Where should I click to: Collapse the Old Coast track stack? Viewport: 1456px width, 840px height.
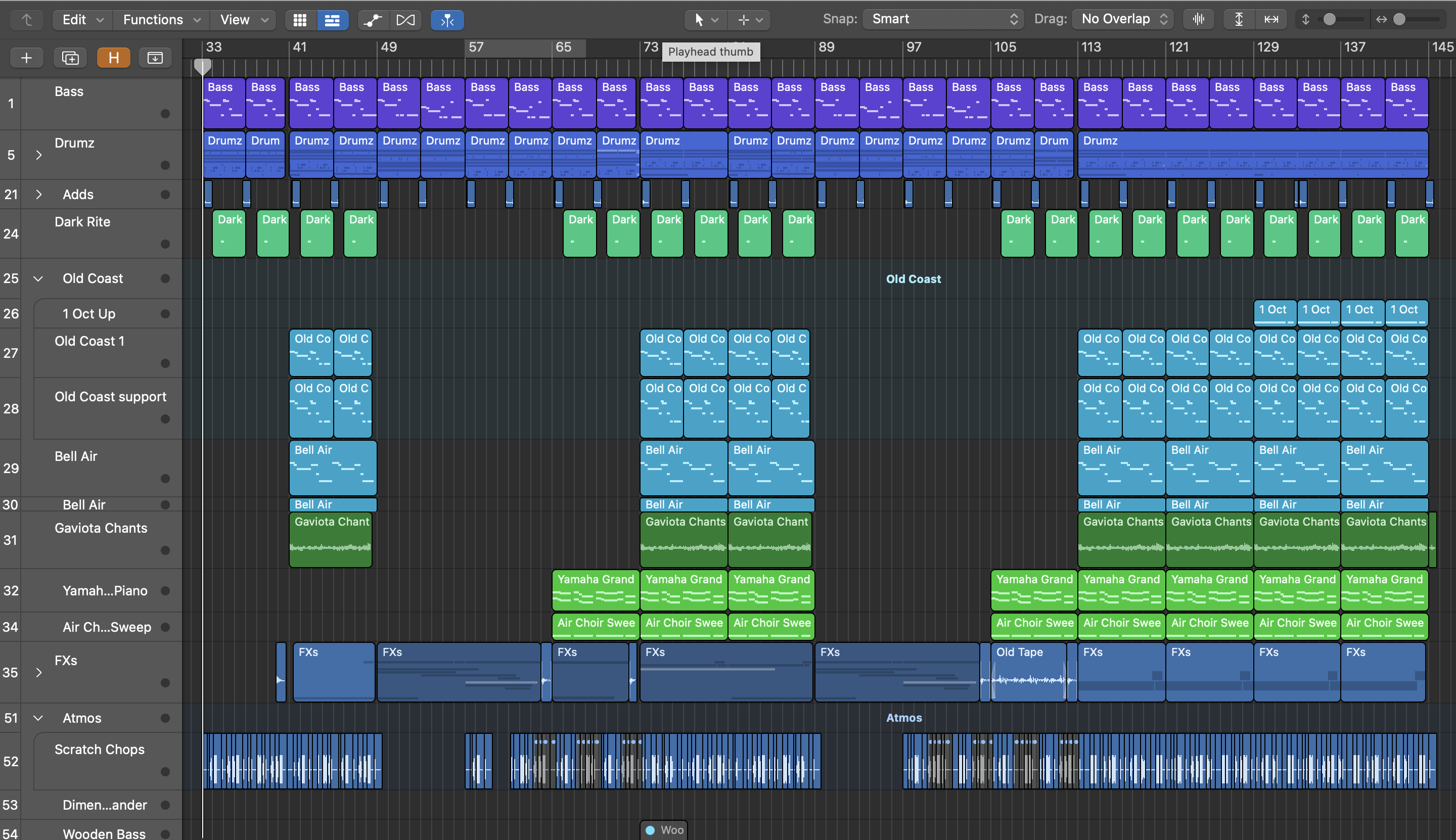pyautogui.click(x=38, y=278)
